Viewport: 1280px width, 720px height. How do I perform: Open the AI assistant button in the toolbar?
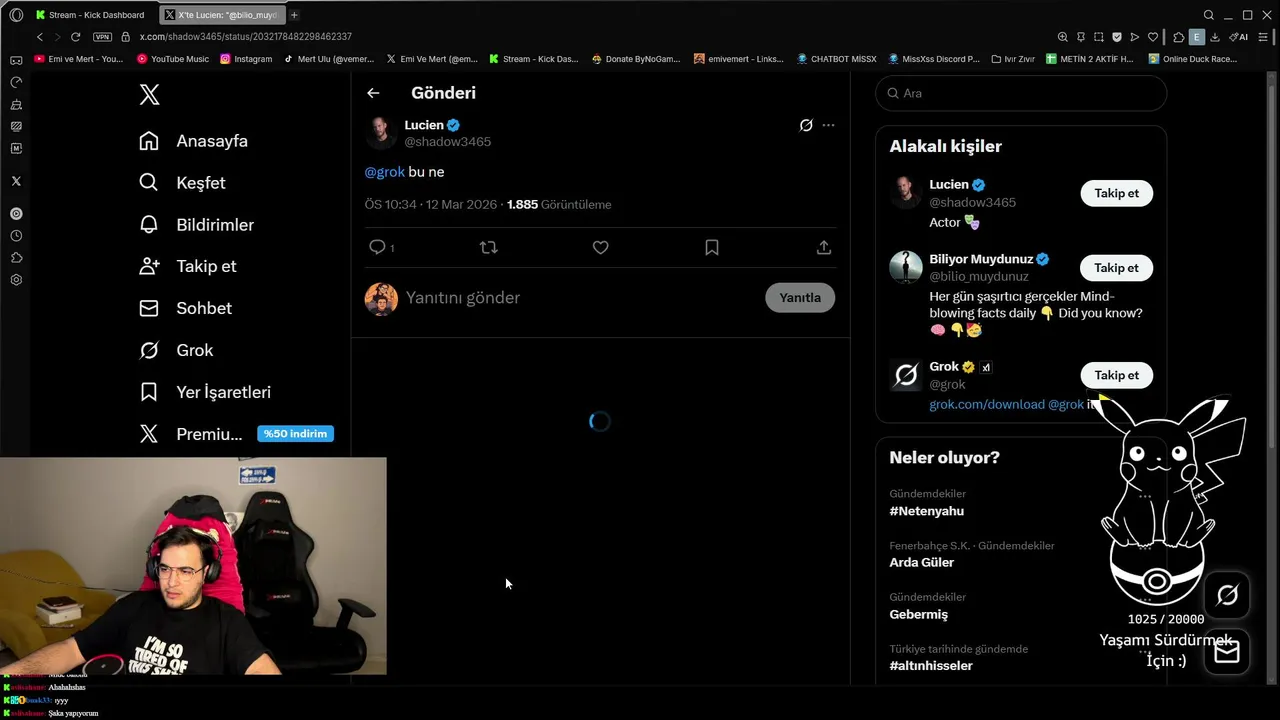click(1239, 37)
